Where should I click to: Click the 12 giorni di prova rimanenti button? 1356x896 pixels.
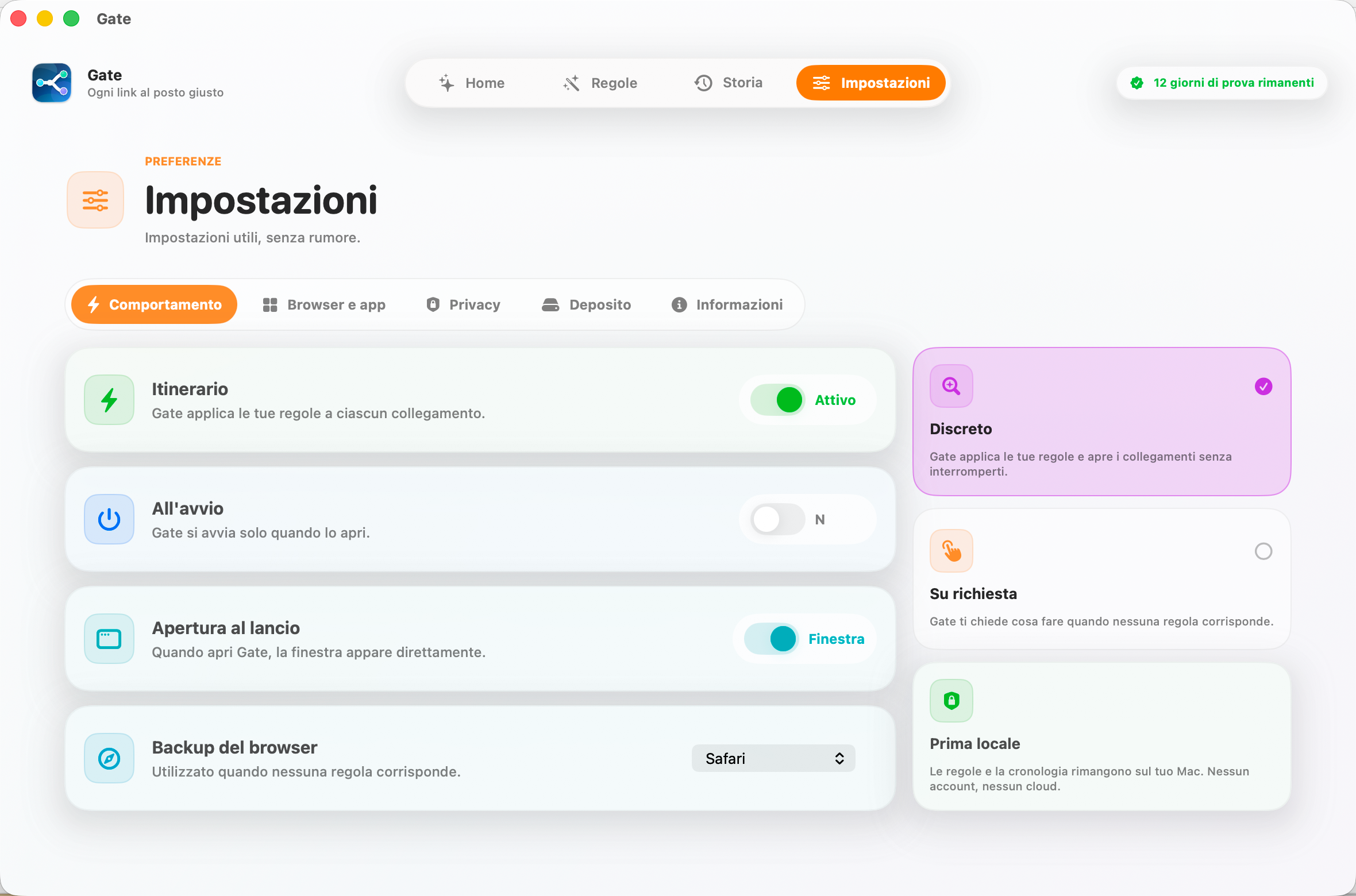[1222, 83]
